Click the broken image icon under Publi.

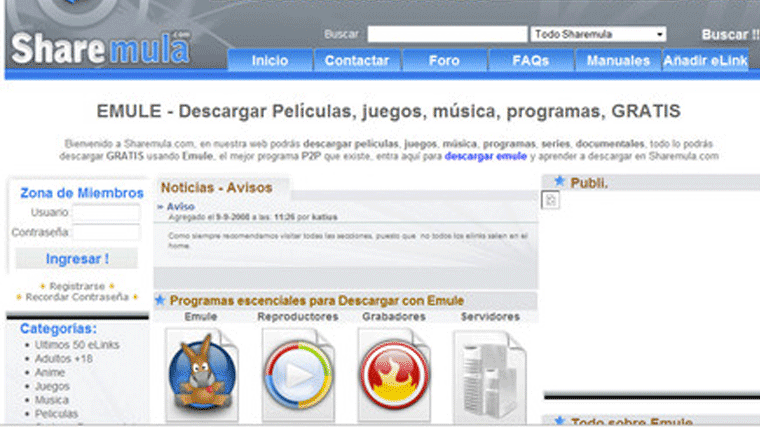[x=551, y=200]
